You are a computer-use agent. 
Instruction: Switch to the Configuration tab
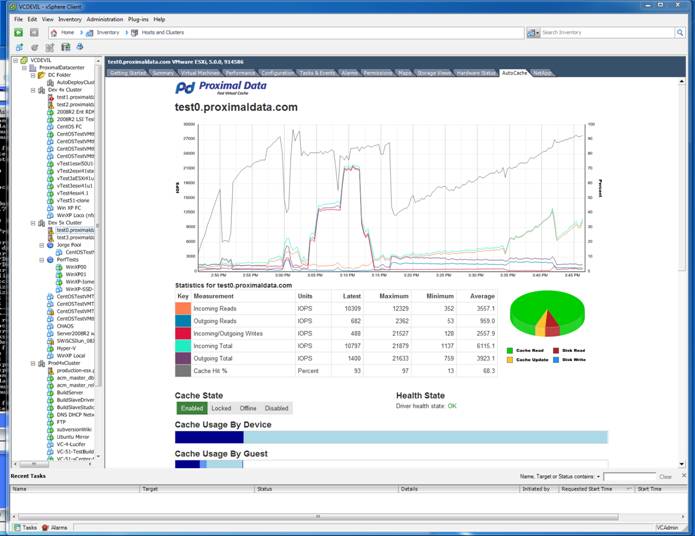(x=277, y=73)
